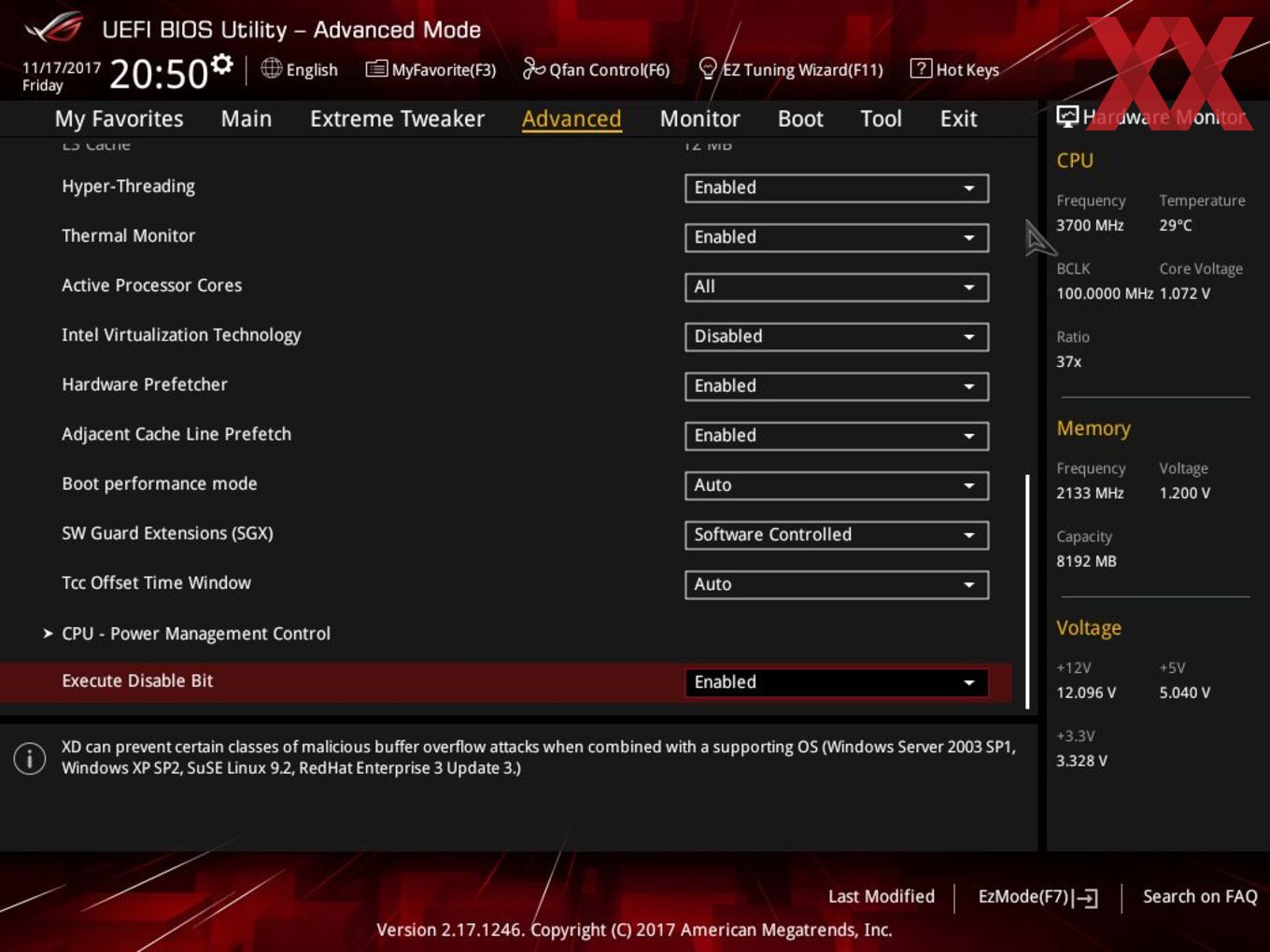The image size is (1270, 952).
Task: Click the info icon beside help text
Action: [30, 758]
